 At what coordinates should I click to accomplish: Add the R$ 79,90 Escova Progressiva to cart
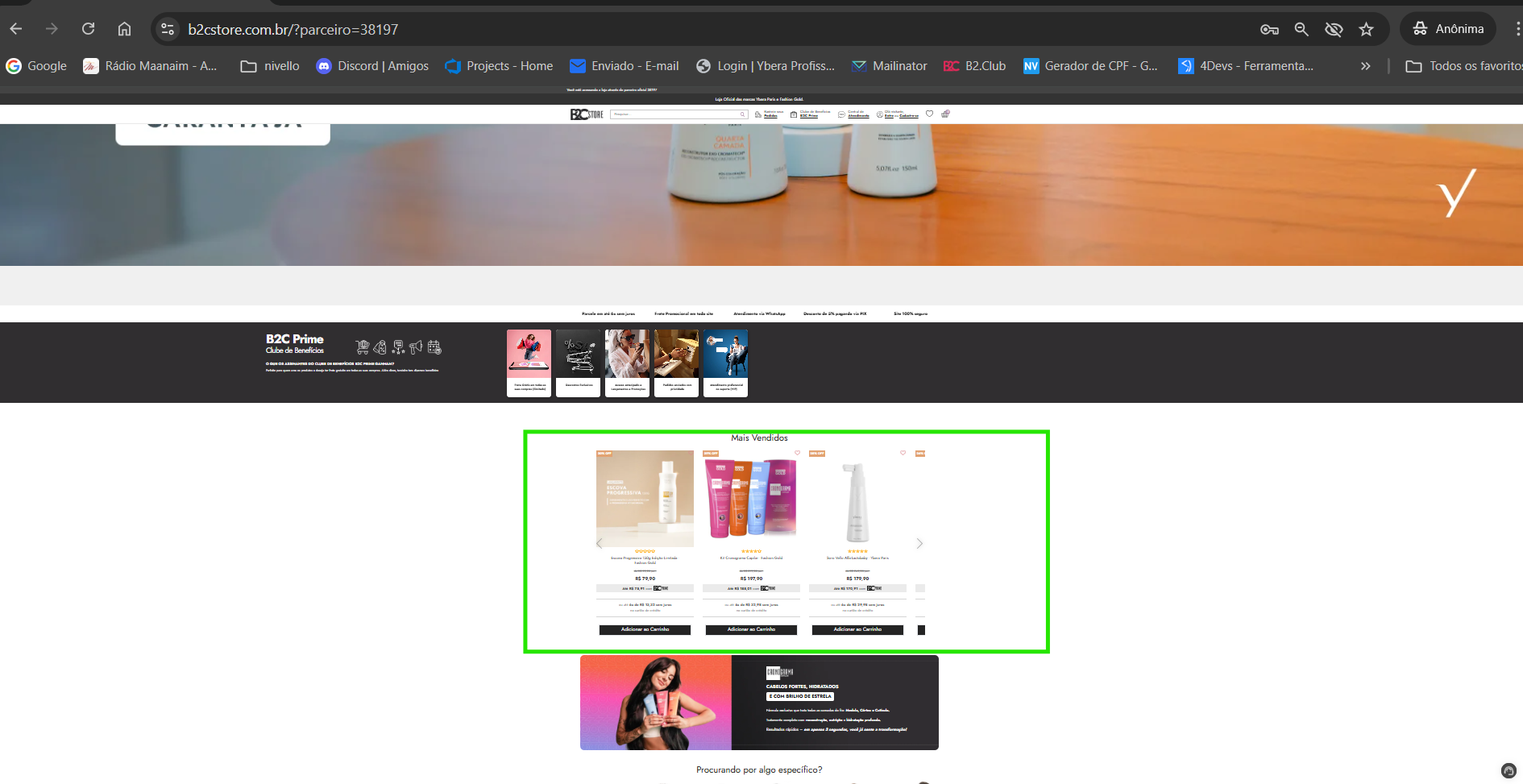tap(645, 629)
